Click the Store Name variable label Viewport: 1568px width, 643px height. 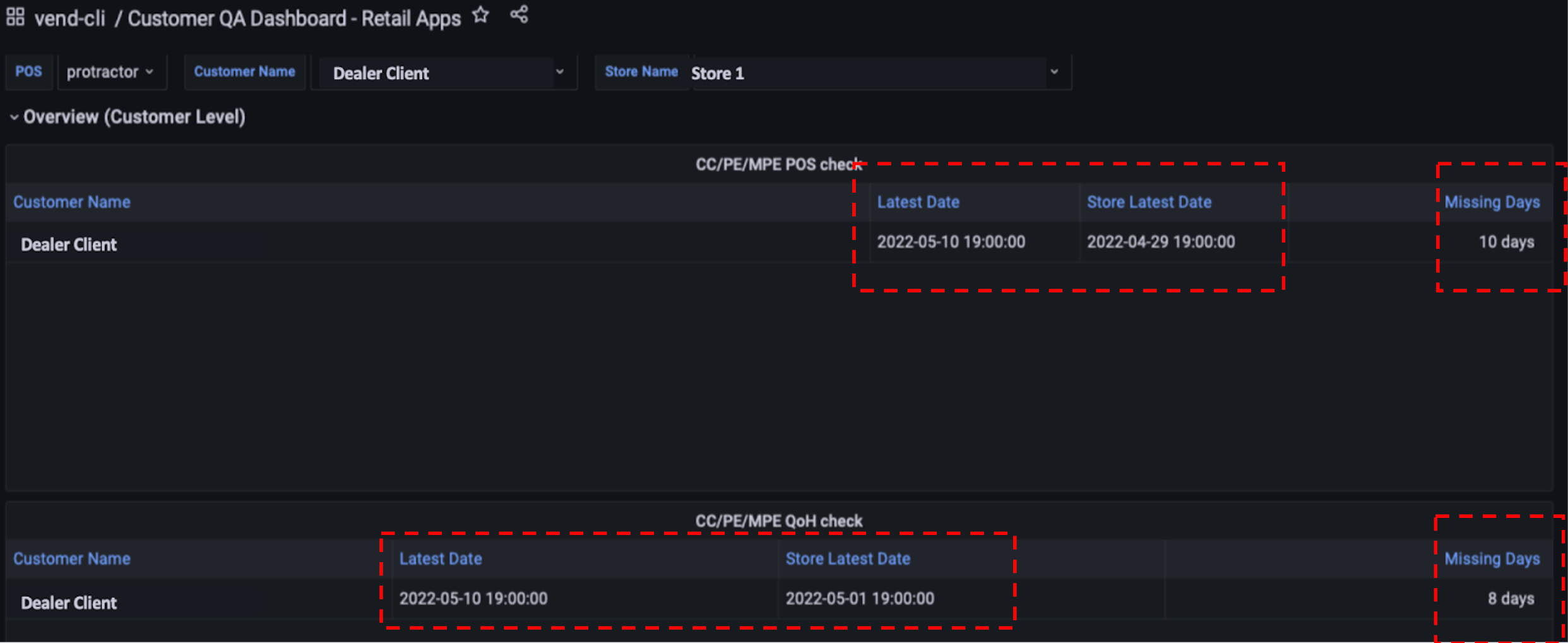point(641,72)
